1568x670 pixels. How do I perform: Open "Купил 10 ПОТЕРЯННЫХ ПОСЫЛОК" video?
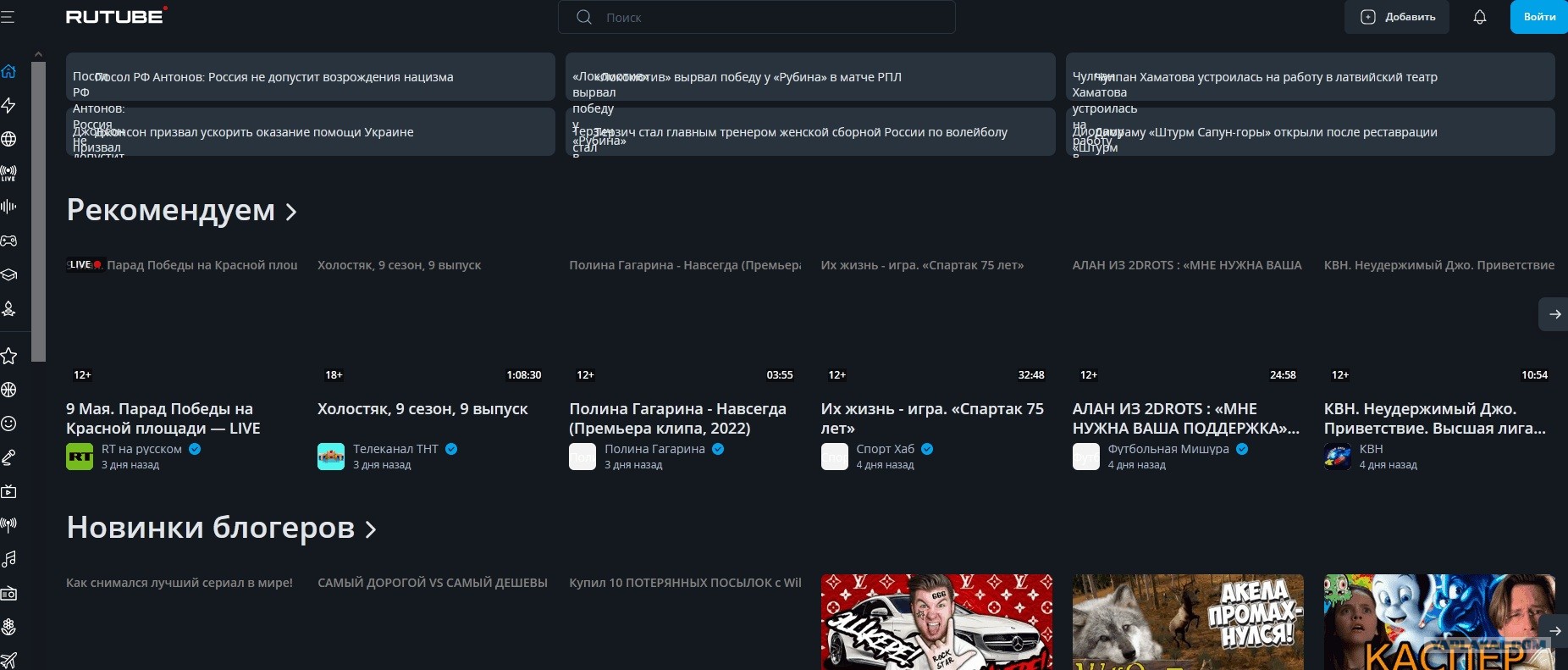pyautogui.click(x=685, y=583)
